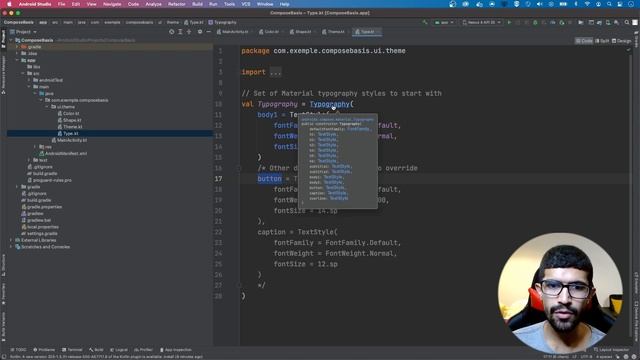Switch editor to Design view
Viewport: 640px width, 360px height.
coord(622,41)
